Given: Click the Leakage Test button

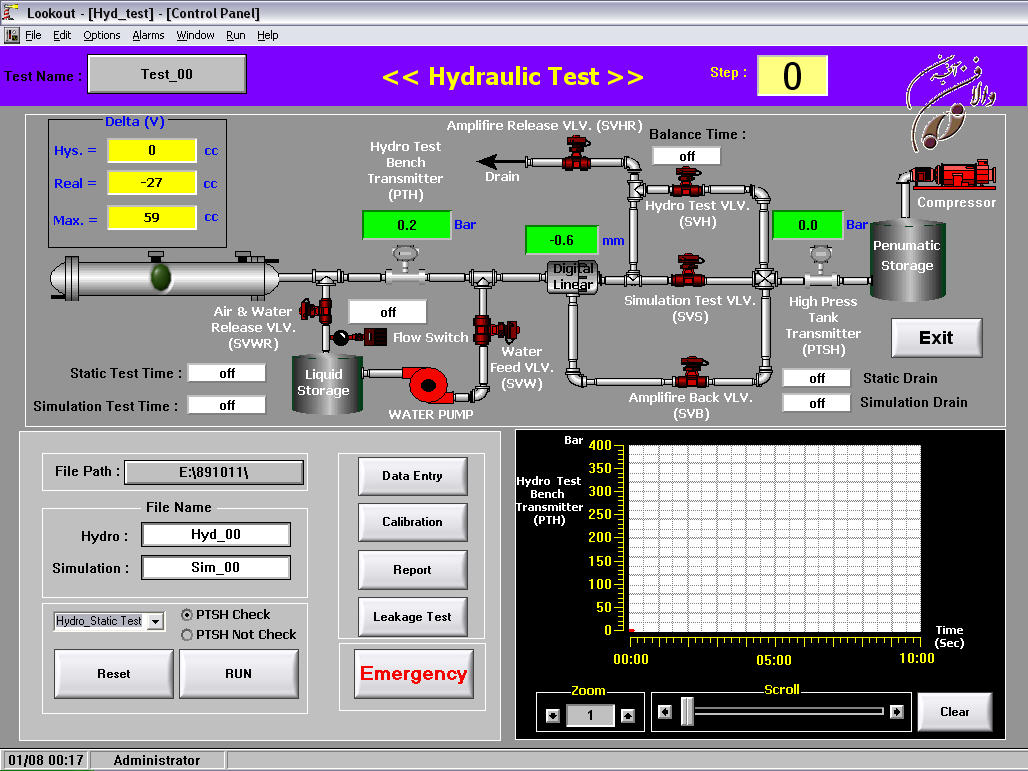Looking at the screenshot, I should tap(412, 617).
